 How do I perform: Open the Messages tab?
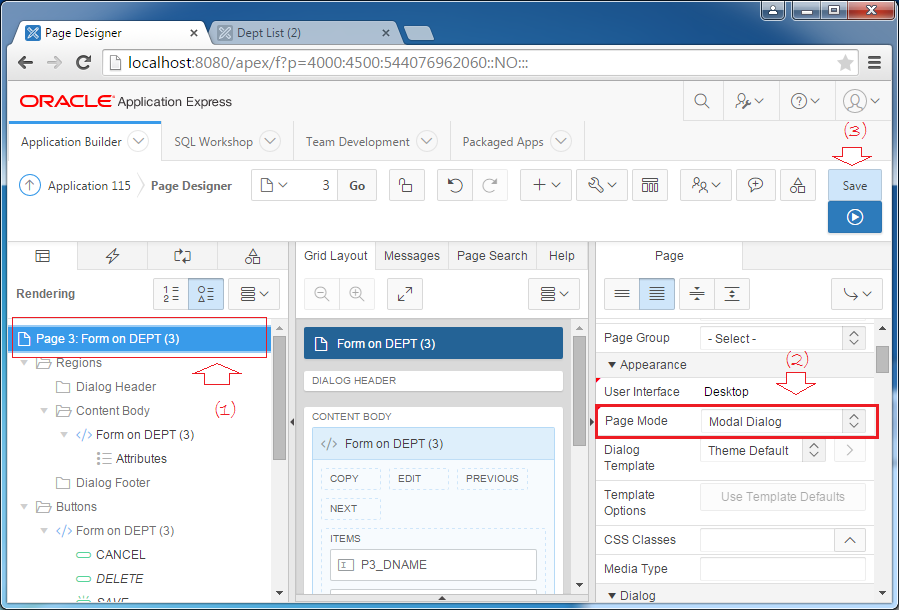[411, 255]
